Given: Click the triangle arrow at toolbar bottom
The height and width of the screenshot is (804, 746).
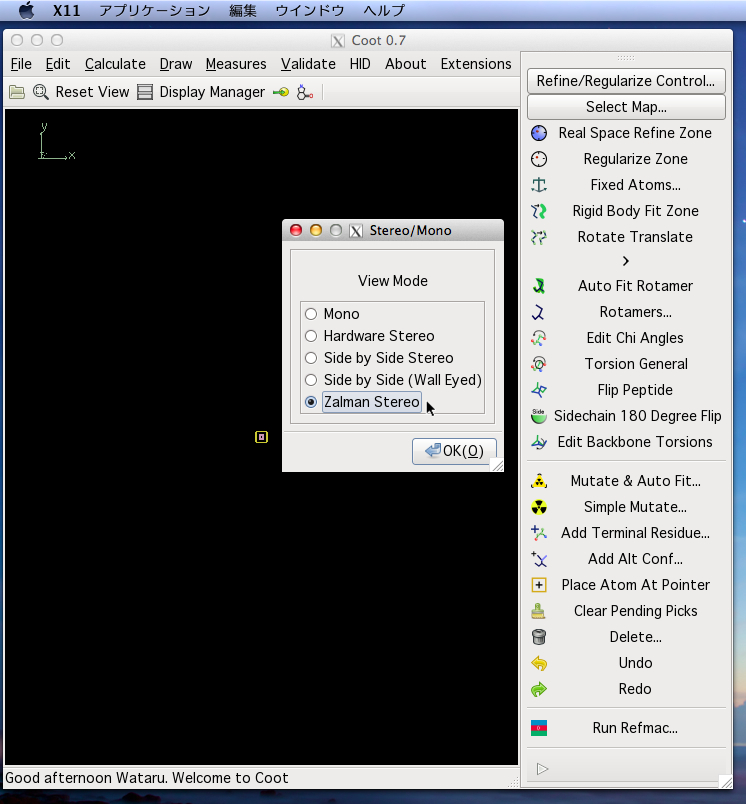Looking at the screenshot, I should coord(542,769).
